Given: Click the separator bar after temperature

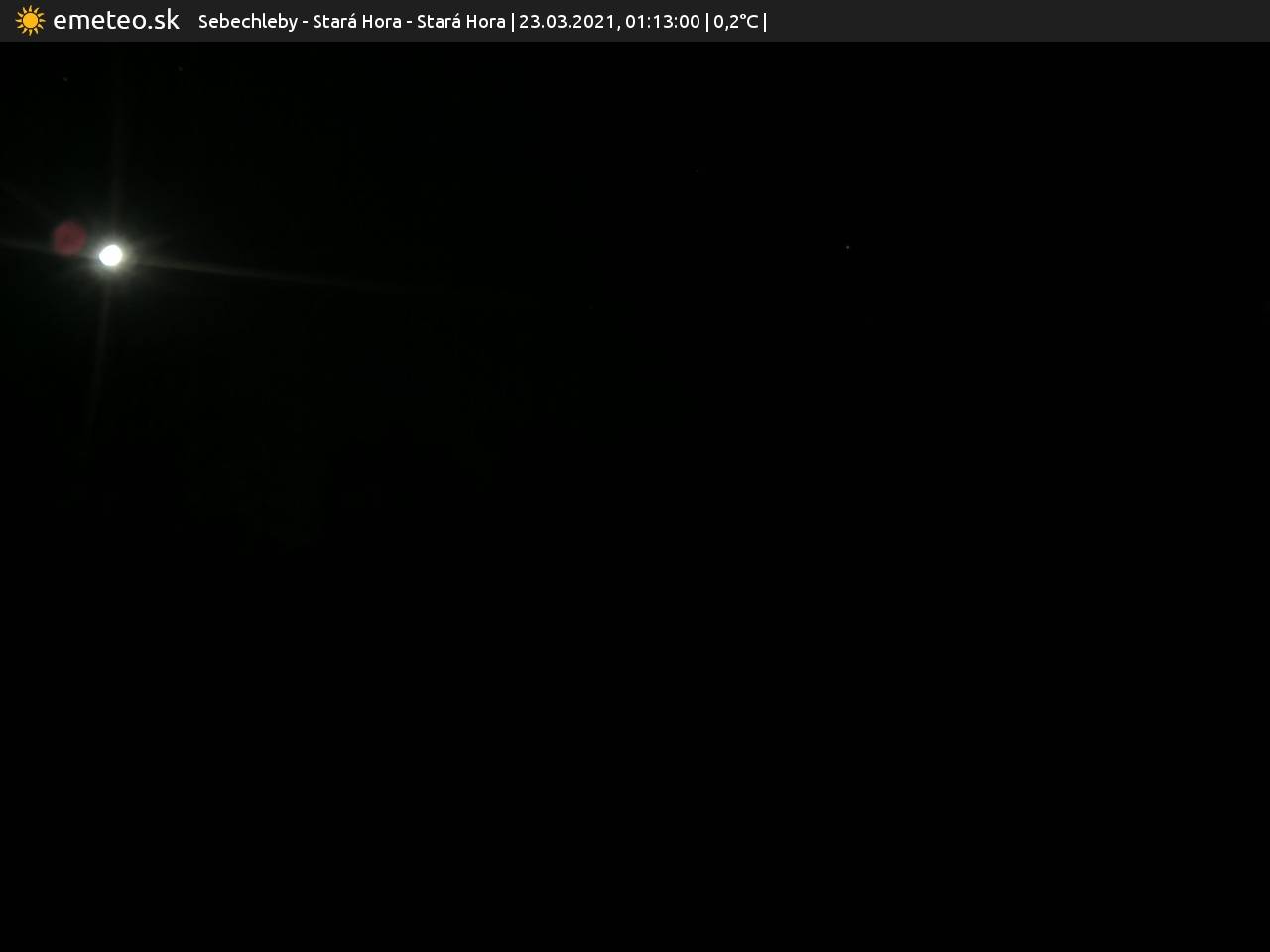Looking at the screenshot, I should 765,22.
